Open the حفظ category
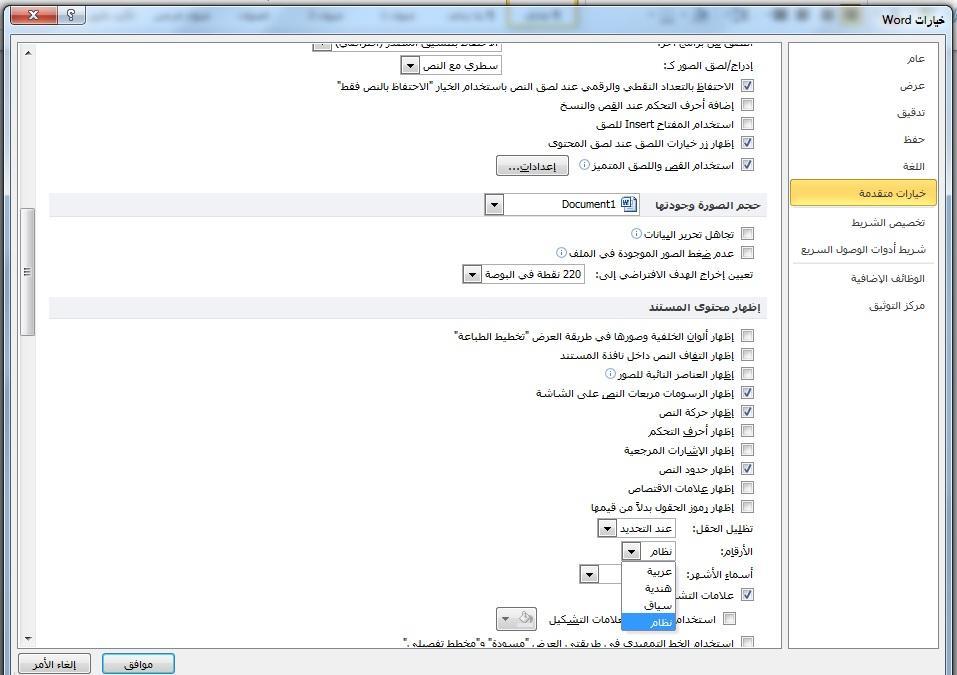The width and height of the screenshot is (957, 675). click(x=863, y=139)
